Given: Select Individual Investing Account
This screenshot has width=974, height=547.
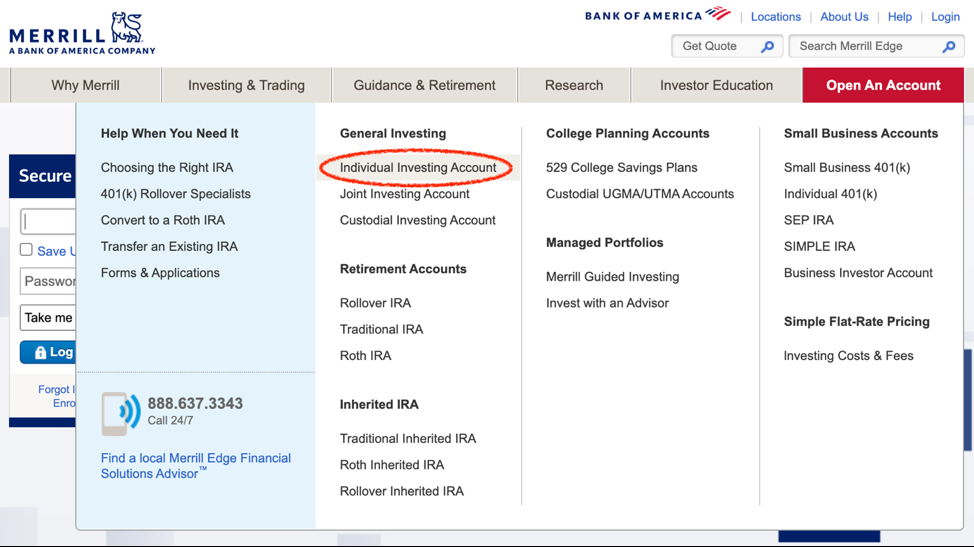Looking at the screenshot, I should click(x=418, y=168).
